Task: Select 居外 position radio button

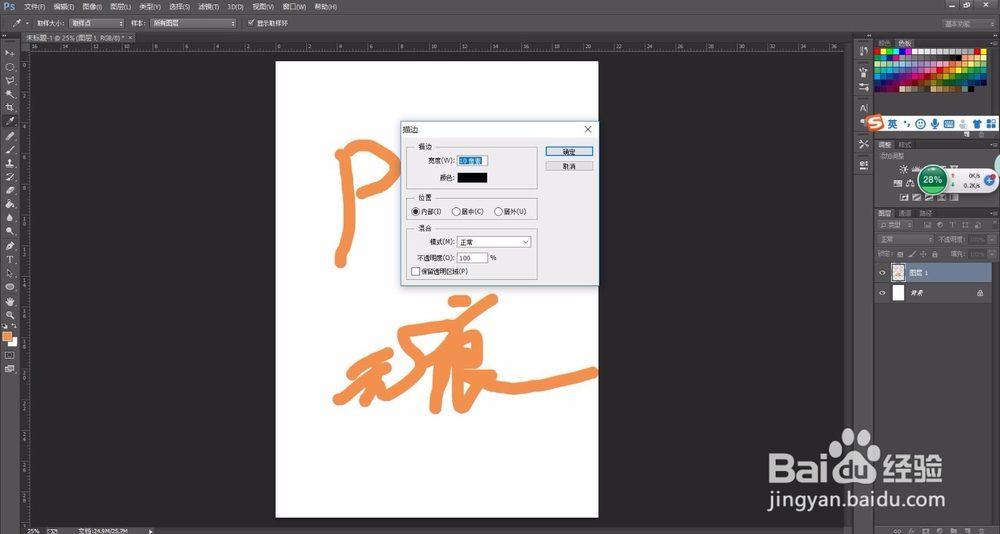Action: click(x=498, y=211)
